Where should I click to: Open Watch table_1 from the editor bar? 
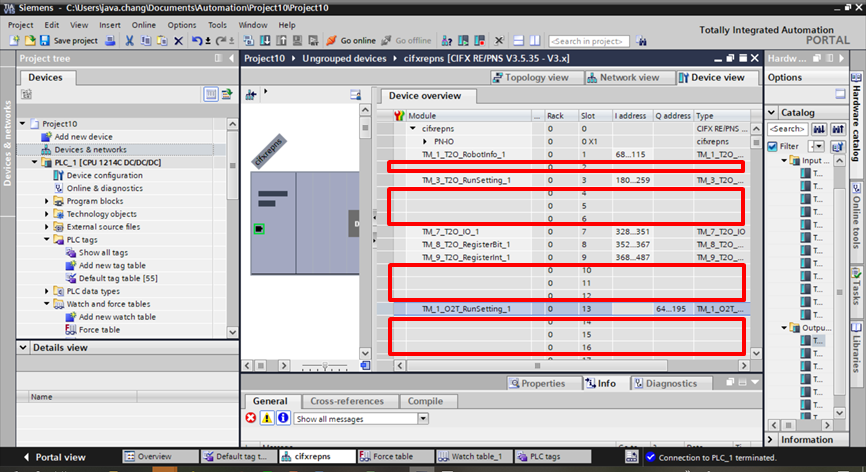(x=472, y=457)
